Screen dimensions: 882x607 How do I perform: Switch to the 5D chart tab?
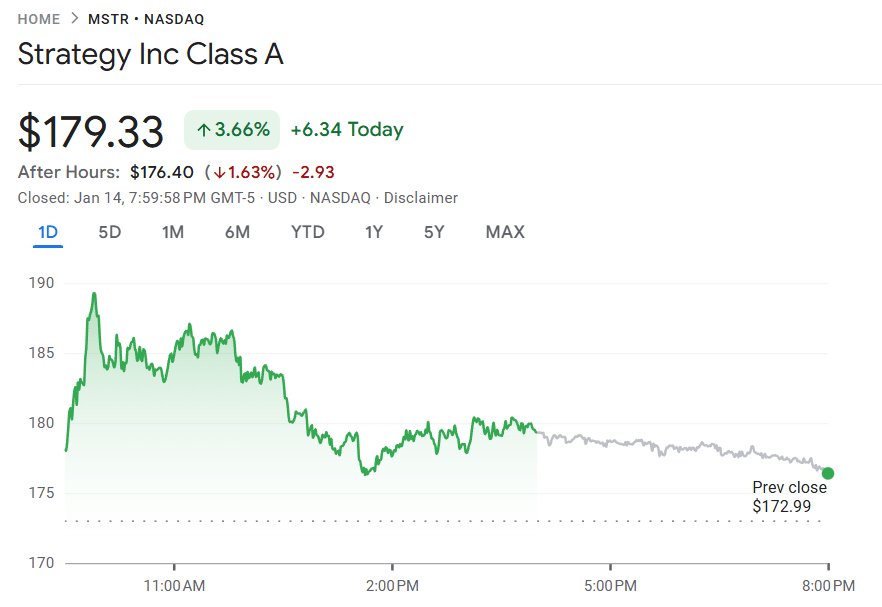[110, 233]
